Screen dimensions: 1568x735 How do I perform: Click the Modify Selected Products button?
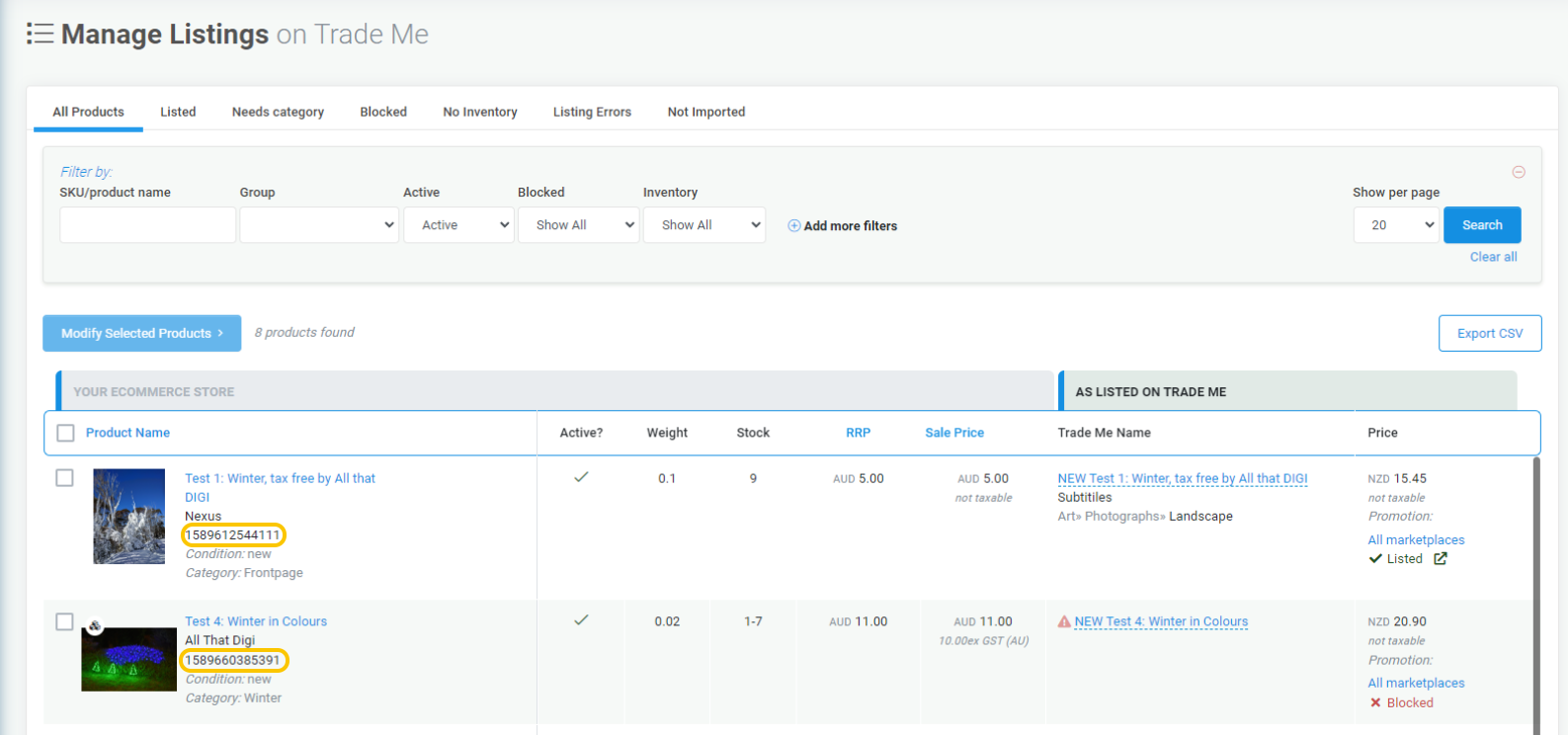(141, 333)
